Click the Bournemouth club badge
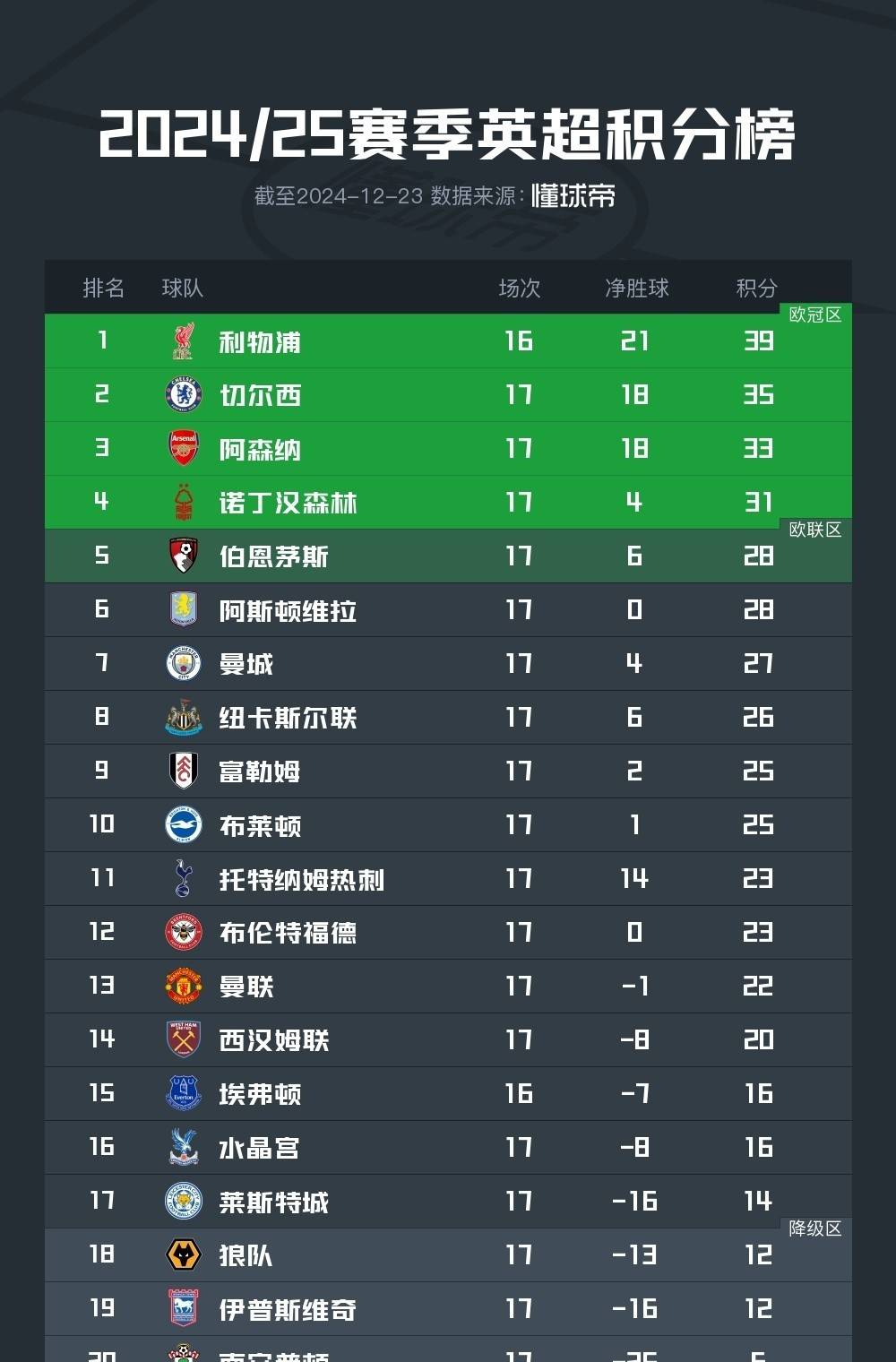The image size is (896, 1362). point(184,556)
